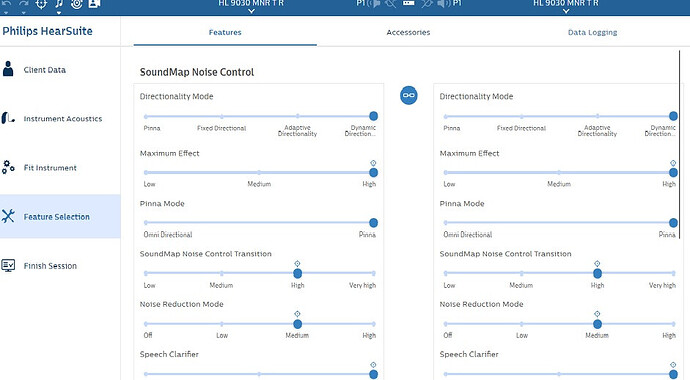Switch to the Data Logging tab

[x=592, y=32]
